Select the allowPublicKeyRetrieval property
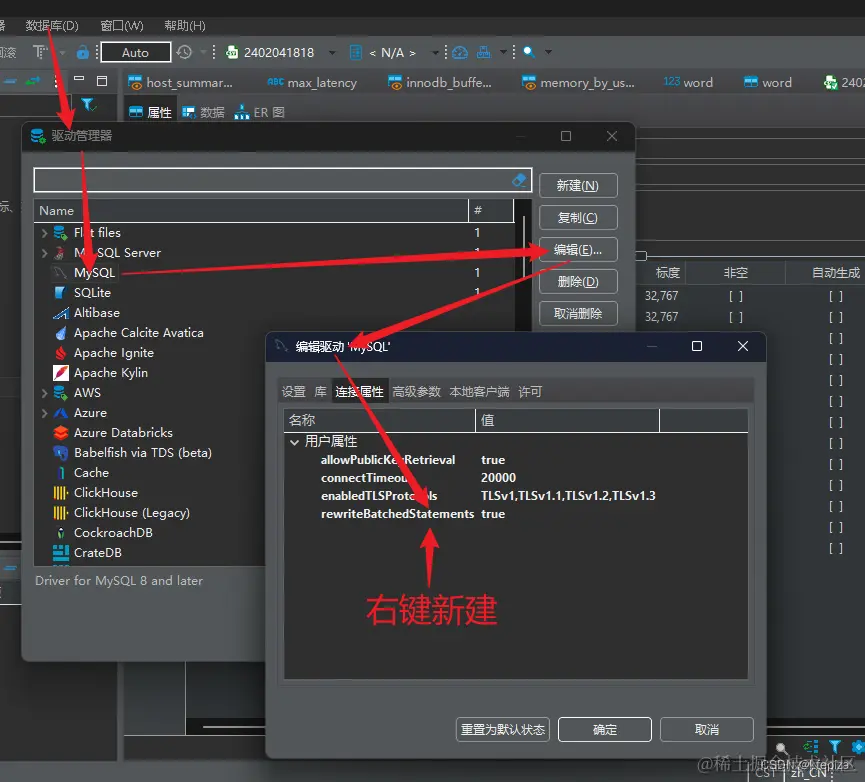This screenshot has height=782, width=865. click(388, 460)
